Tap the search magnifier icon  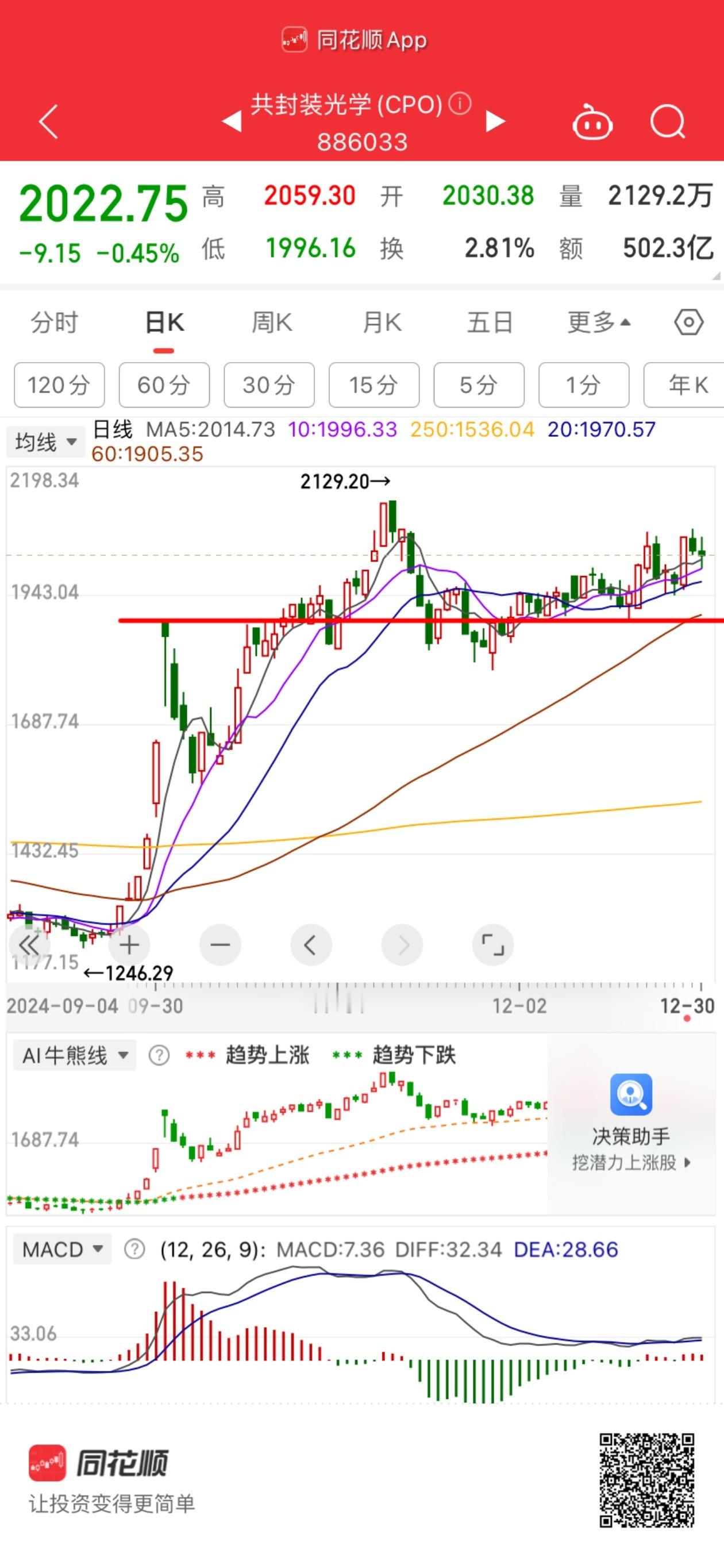(668, 122)
